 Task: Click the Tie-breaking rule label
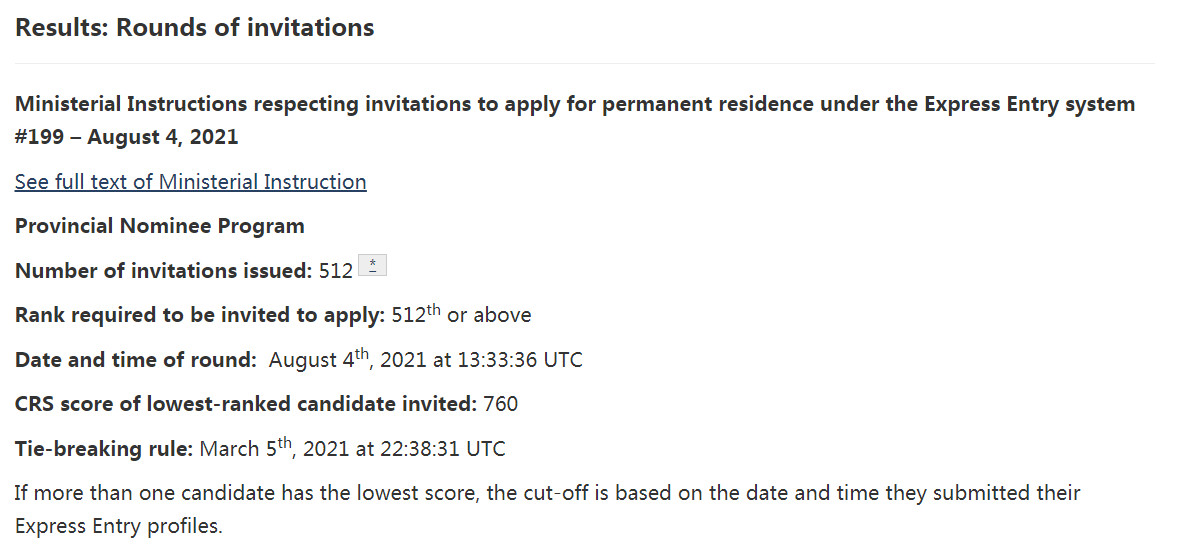103,449
